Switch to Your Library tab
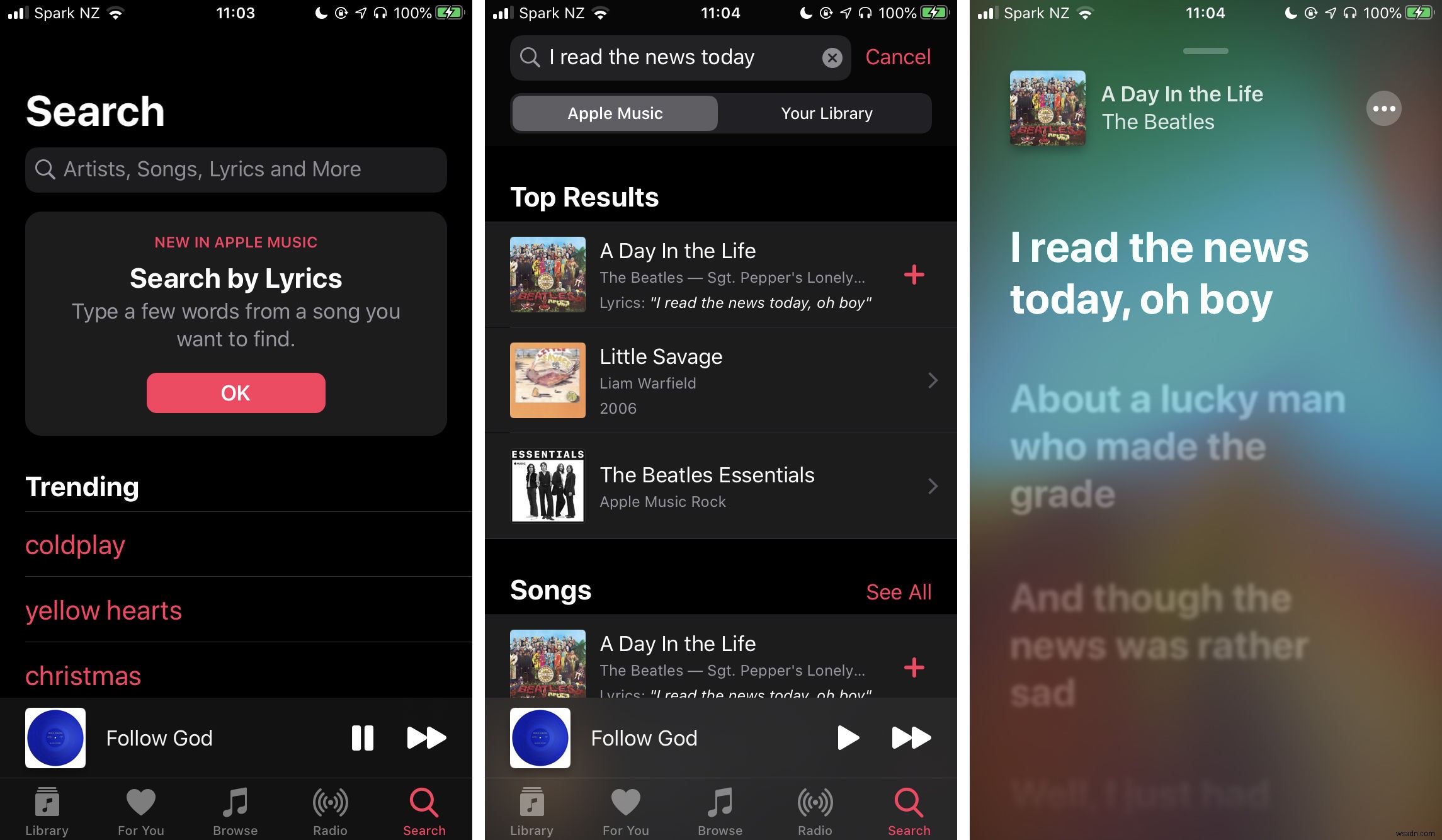Image resolution: width=1442 pixels, height=840 pixels. [826, 112]
